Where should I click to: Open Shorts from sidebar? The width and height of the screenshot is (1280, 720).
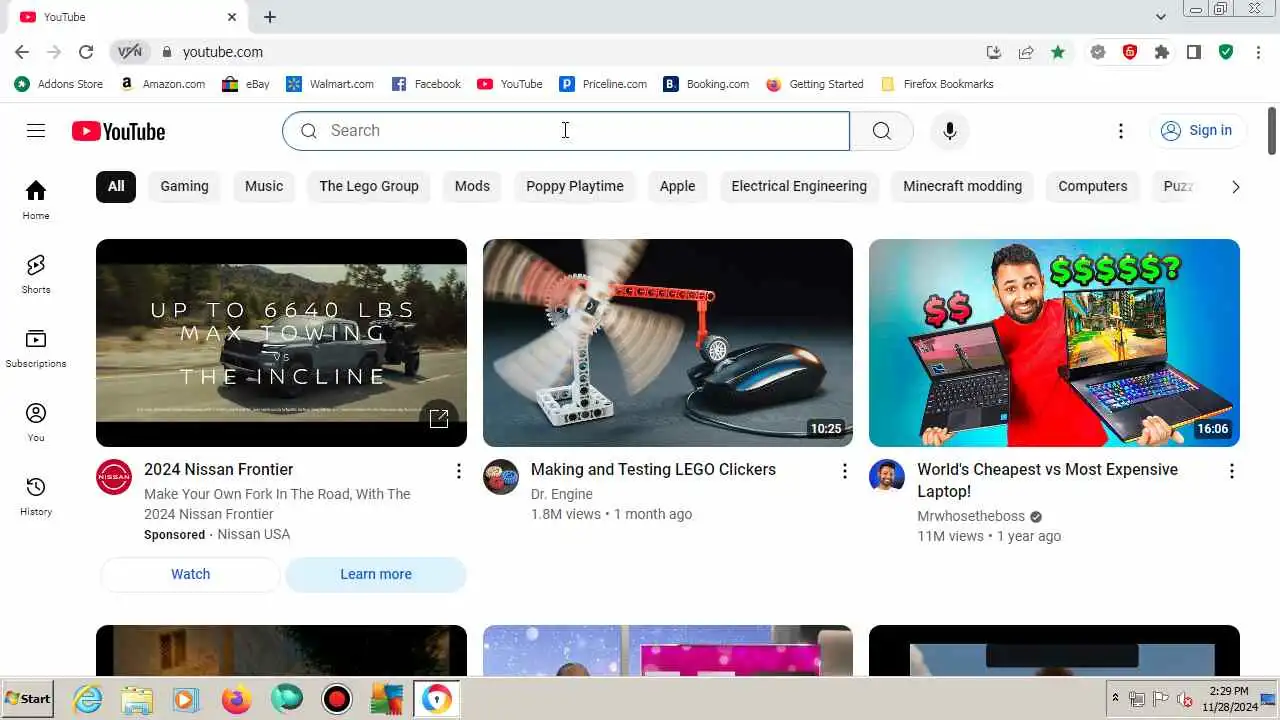(36, 274)
